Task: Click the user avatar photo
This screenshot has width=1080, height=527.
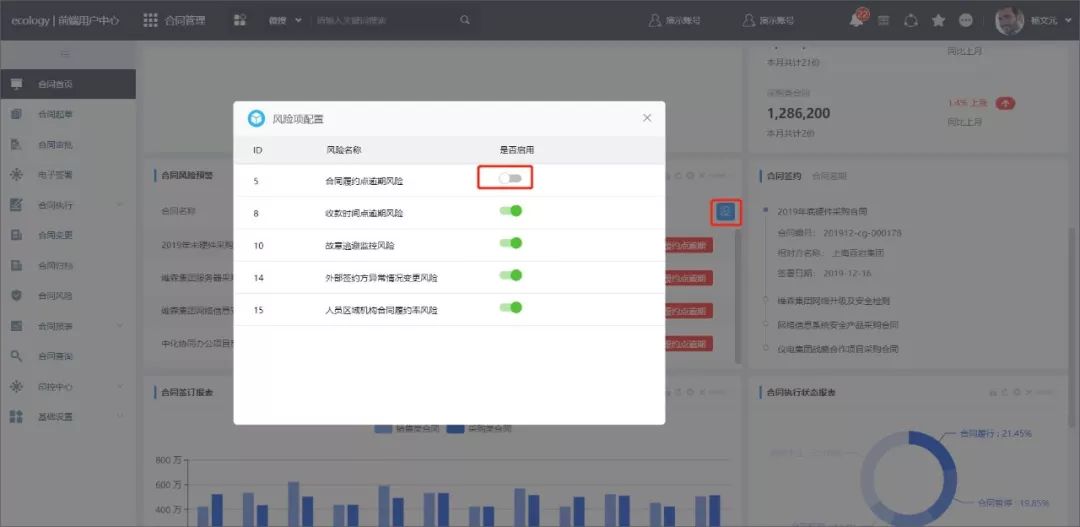Action: point(1009,21)
